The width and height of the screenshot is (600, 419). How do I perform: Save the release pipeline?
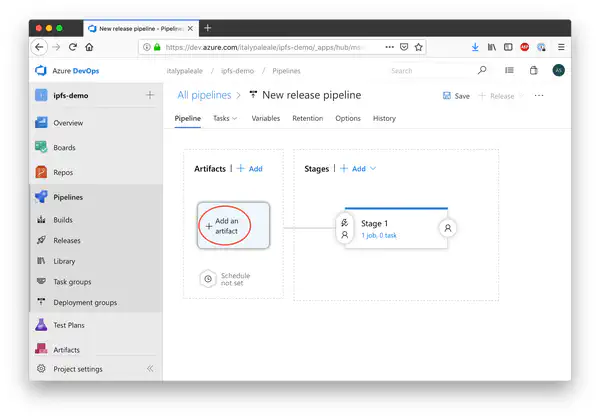(455, 96)
